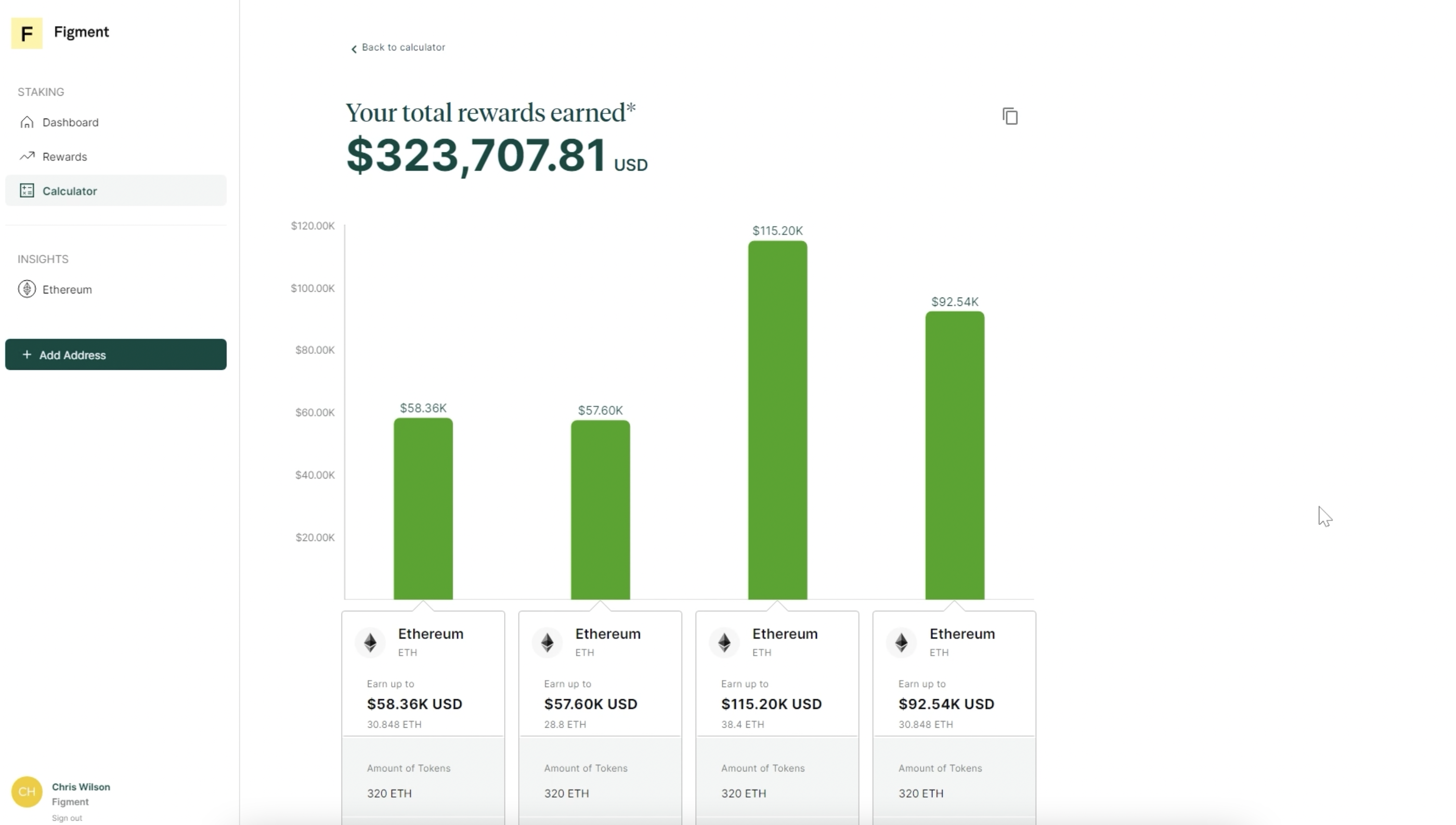Click the $57.60K label above the bar

click(600, 410)
